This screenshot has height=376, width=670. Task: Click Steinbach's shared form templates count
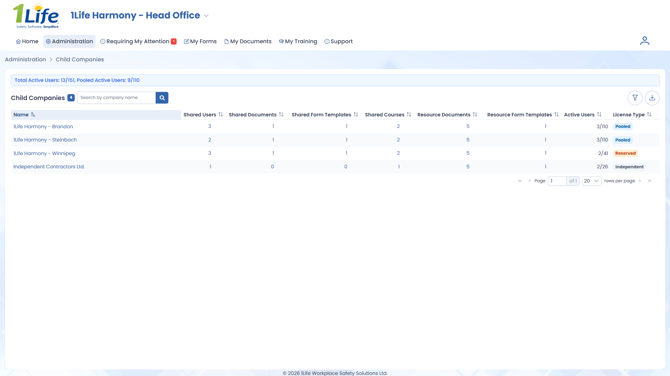click(346, 140)
